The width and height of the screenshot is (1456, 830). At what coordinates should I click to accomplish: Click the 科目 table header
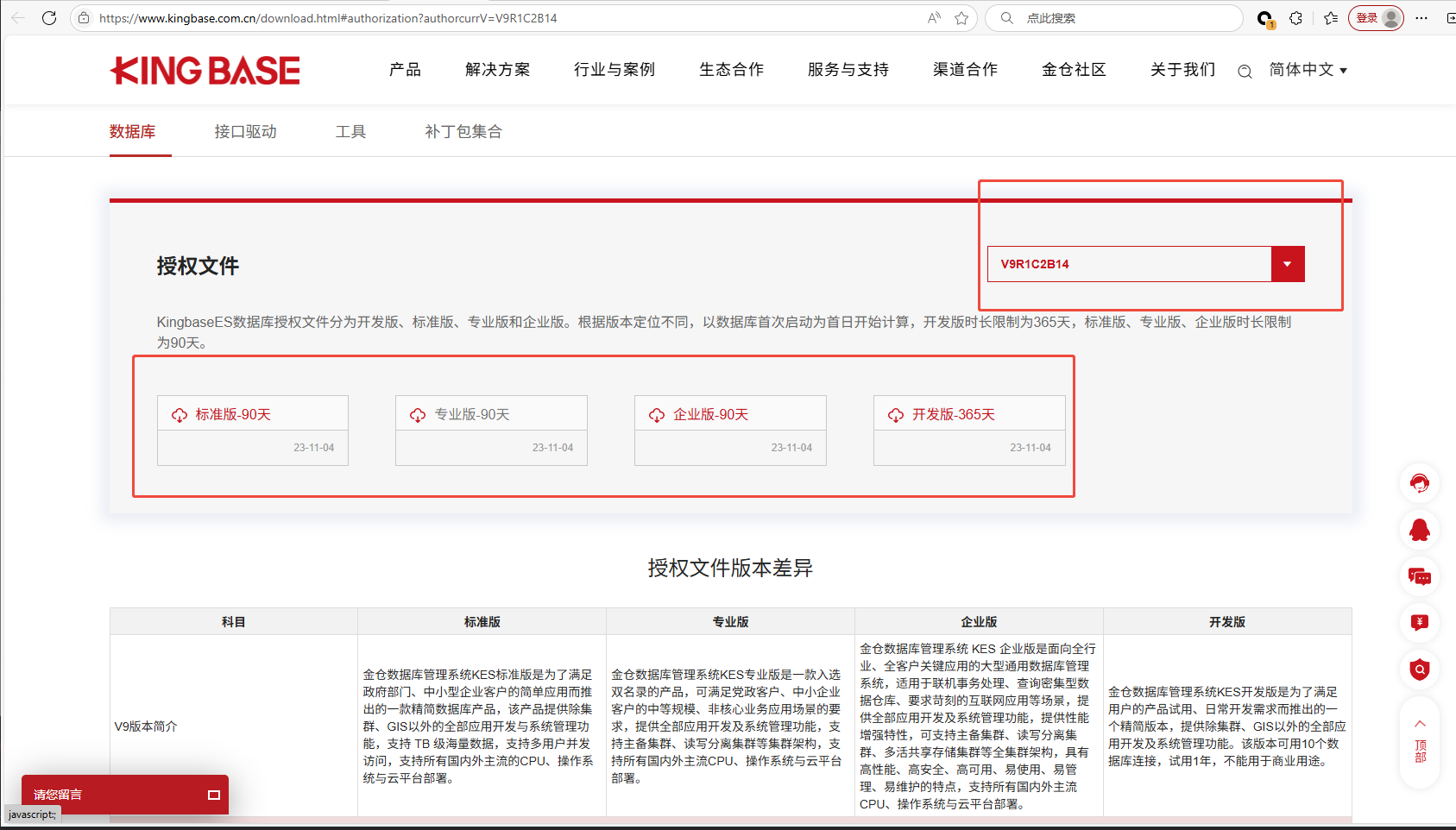pyautogui.click(x=234, y=622)
